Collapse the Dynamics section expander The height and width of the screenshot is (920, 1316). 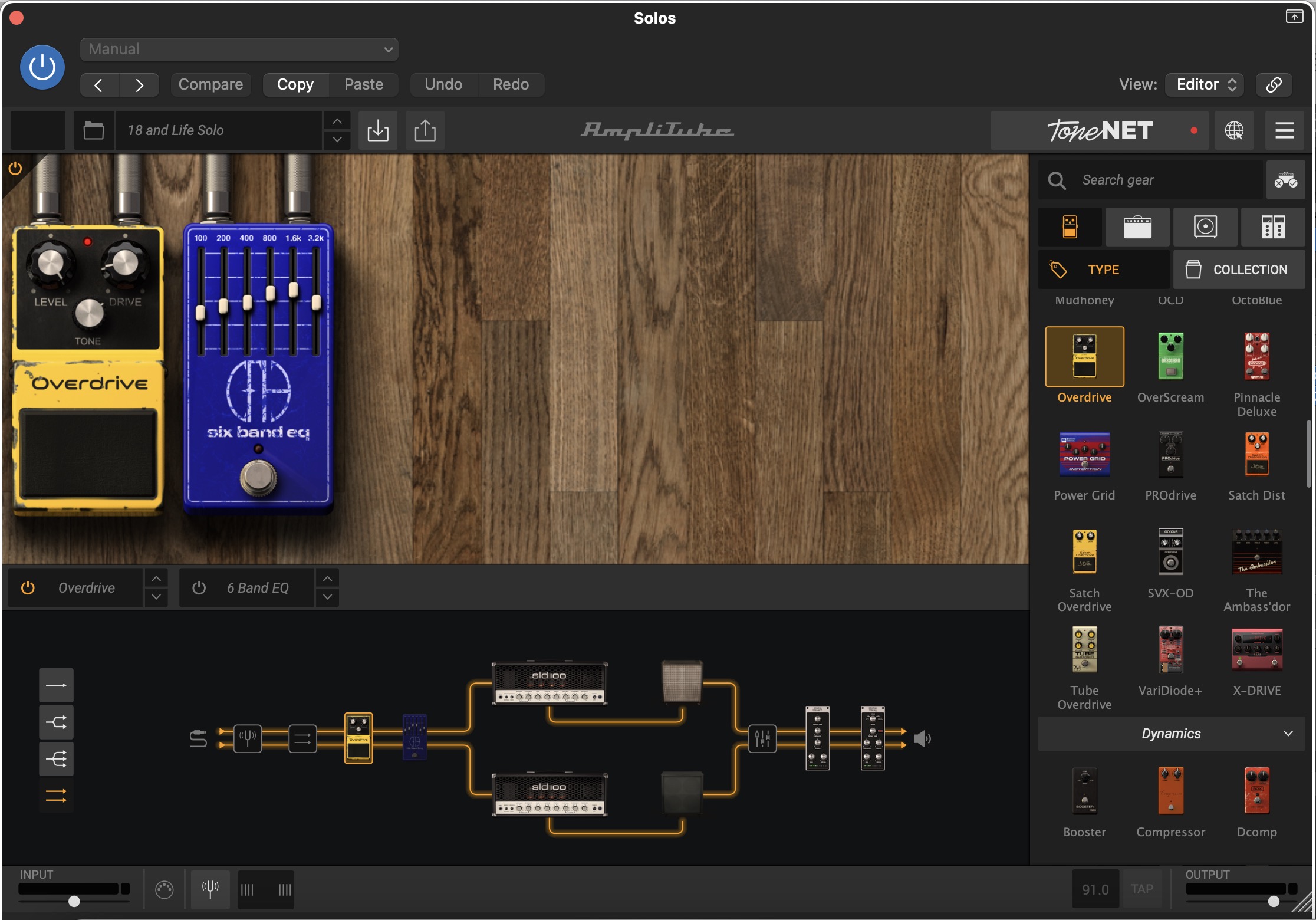[1171, 734]
